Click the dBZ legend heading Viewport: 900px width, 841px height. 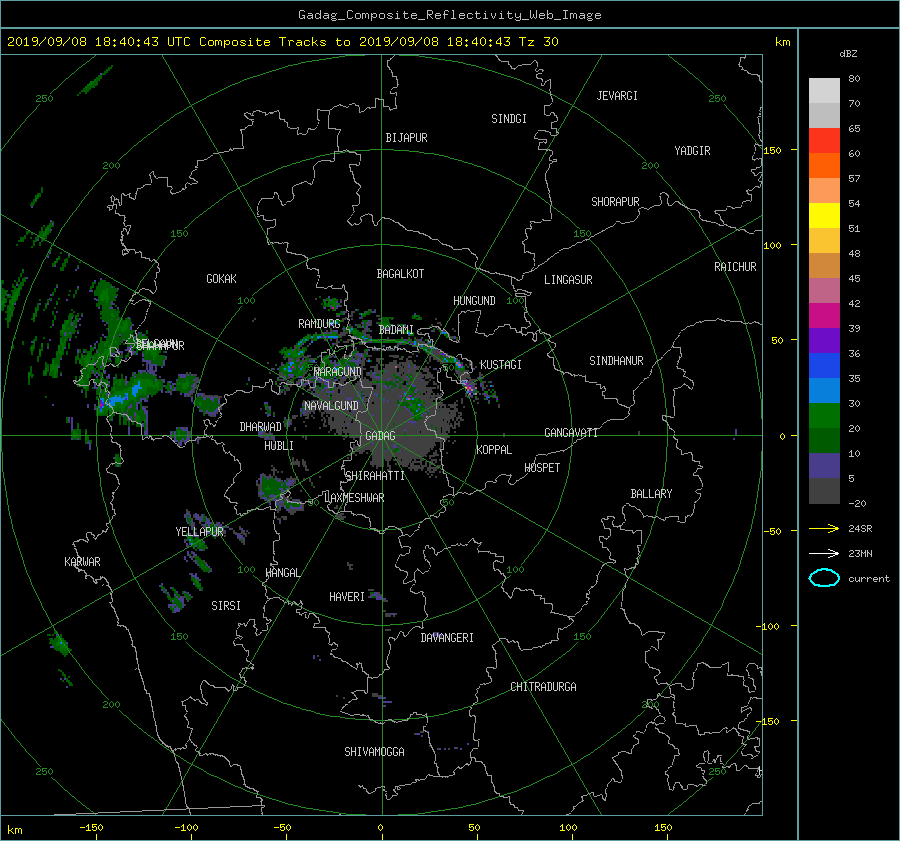[x=848, y=53]
